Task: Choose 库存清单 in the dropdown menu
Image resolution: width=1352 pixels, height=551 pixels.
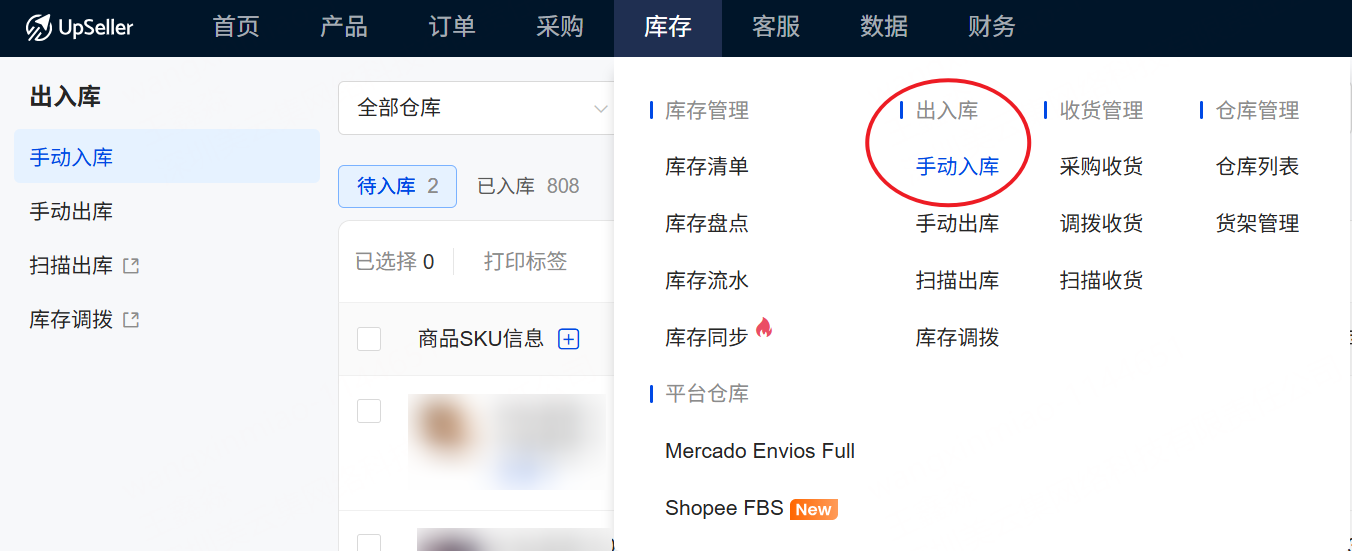Action: (707, 167)
